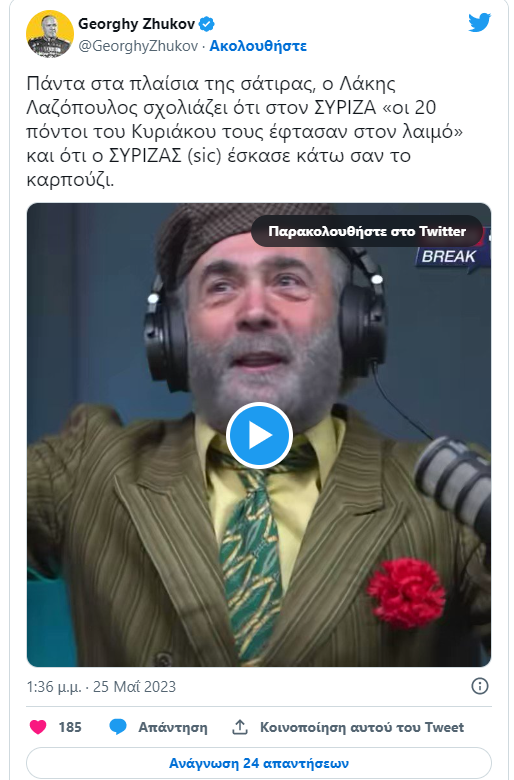Viewport: 514px width, 780px height.
Task: Click the Twitter bird logo
Action: coord(479,23)
